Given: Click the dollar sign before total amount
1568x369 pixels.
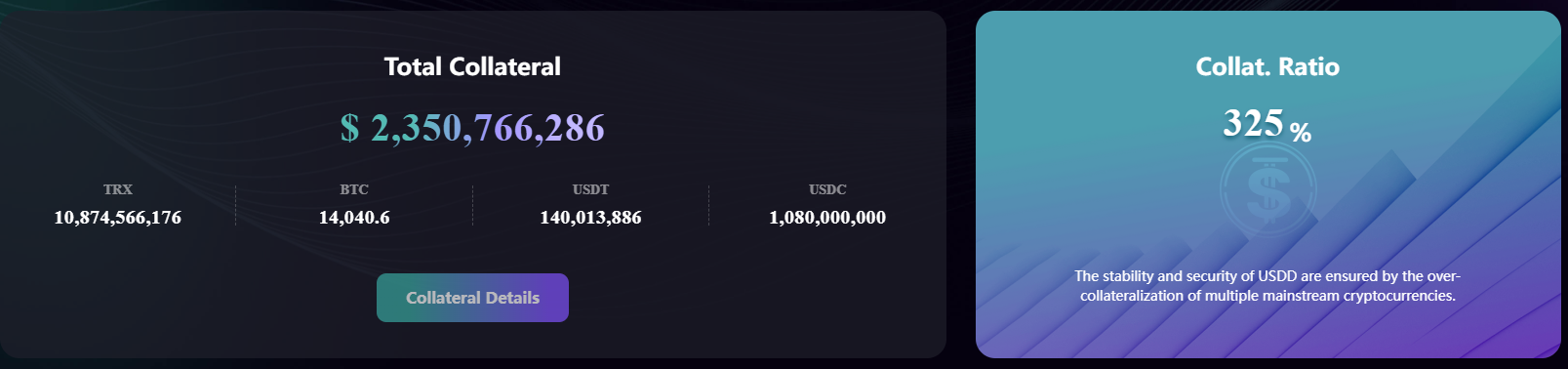Looking at the screenshot, I should [x=349, y=128].
